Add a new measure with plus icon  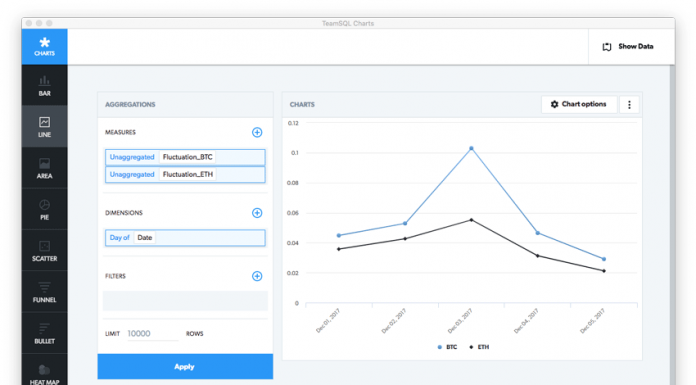[257, 132]
